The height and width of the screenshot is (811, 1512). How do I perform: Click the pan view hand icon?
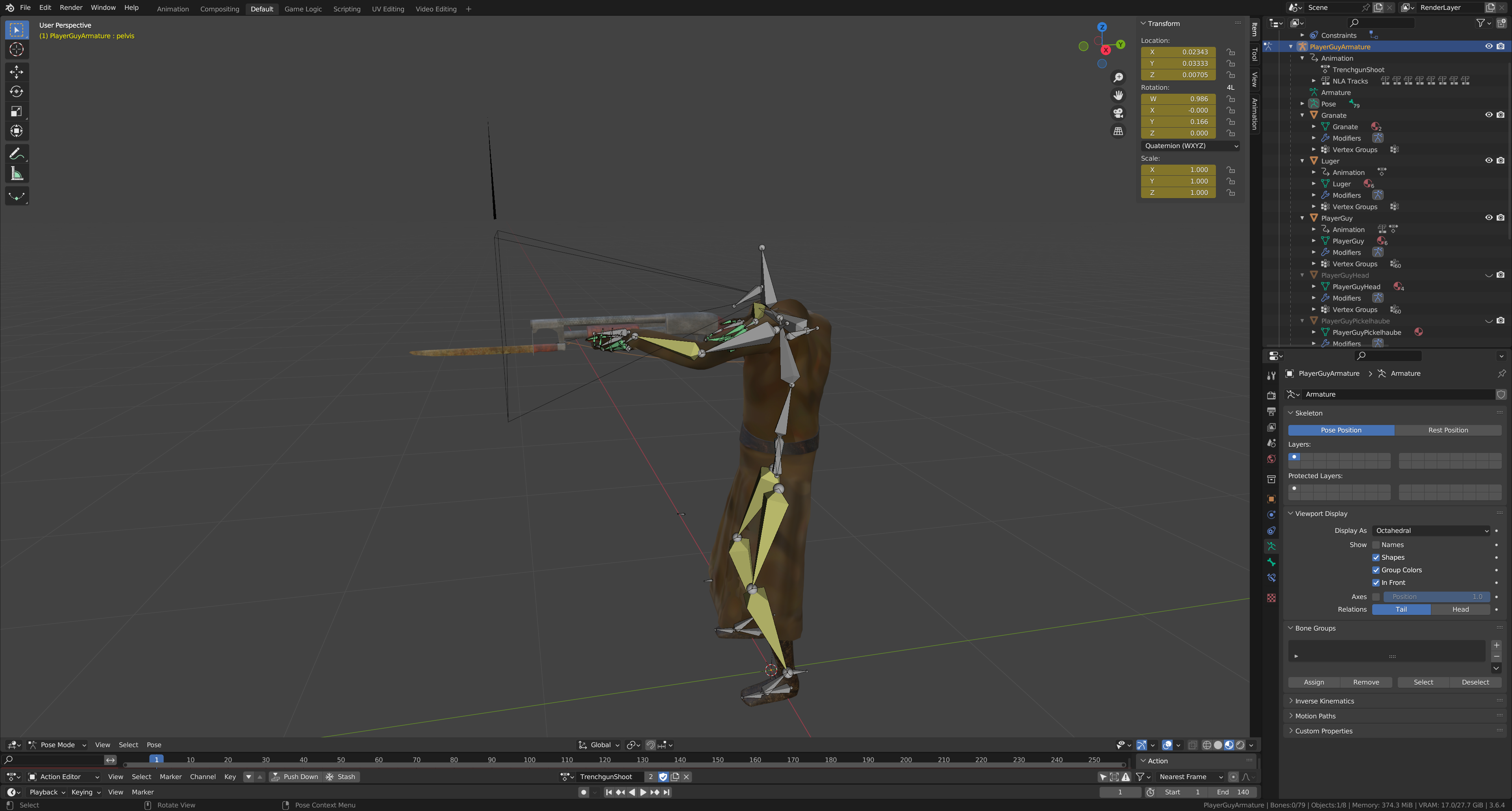1118,95
